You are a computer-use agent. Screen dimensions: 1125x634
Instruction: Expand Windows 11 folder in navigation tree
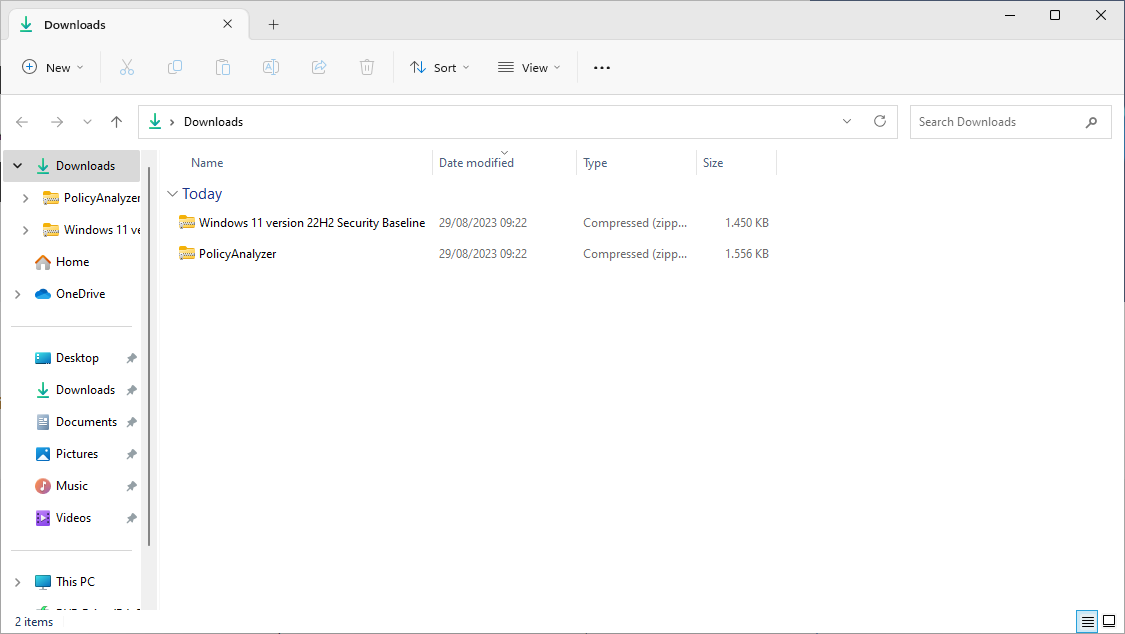tap(26, 230)
